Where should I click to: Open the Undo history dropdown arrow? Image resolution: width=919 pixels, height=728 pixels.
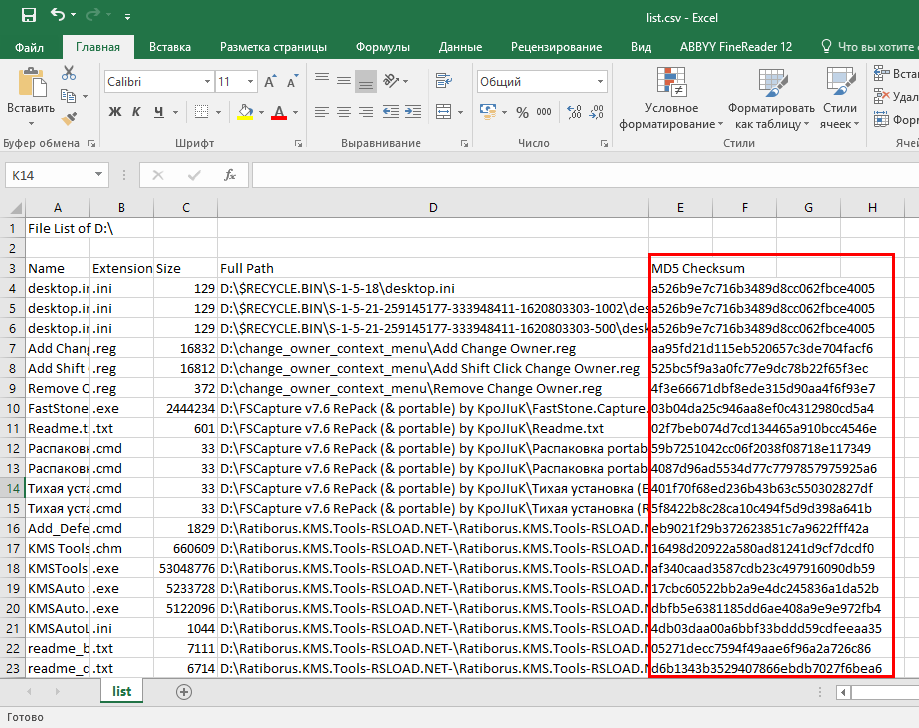[x=73, y=15]
